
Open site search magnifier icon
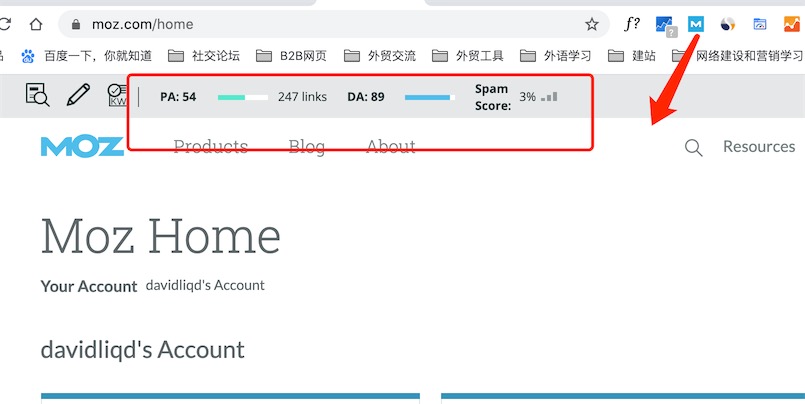click(x=694, y=147)
